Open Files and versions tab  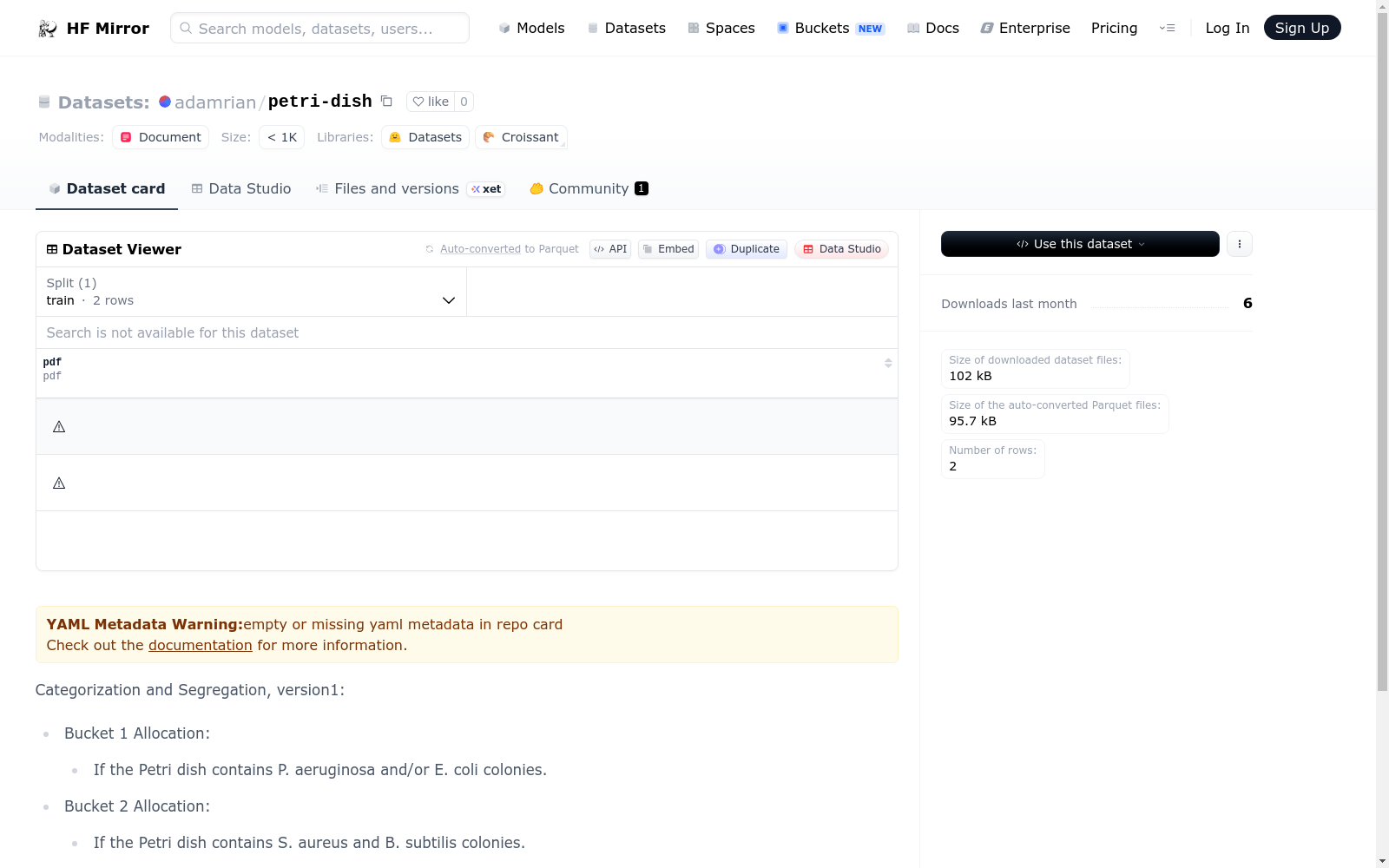(411, 189)
